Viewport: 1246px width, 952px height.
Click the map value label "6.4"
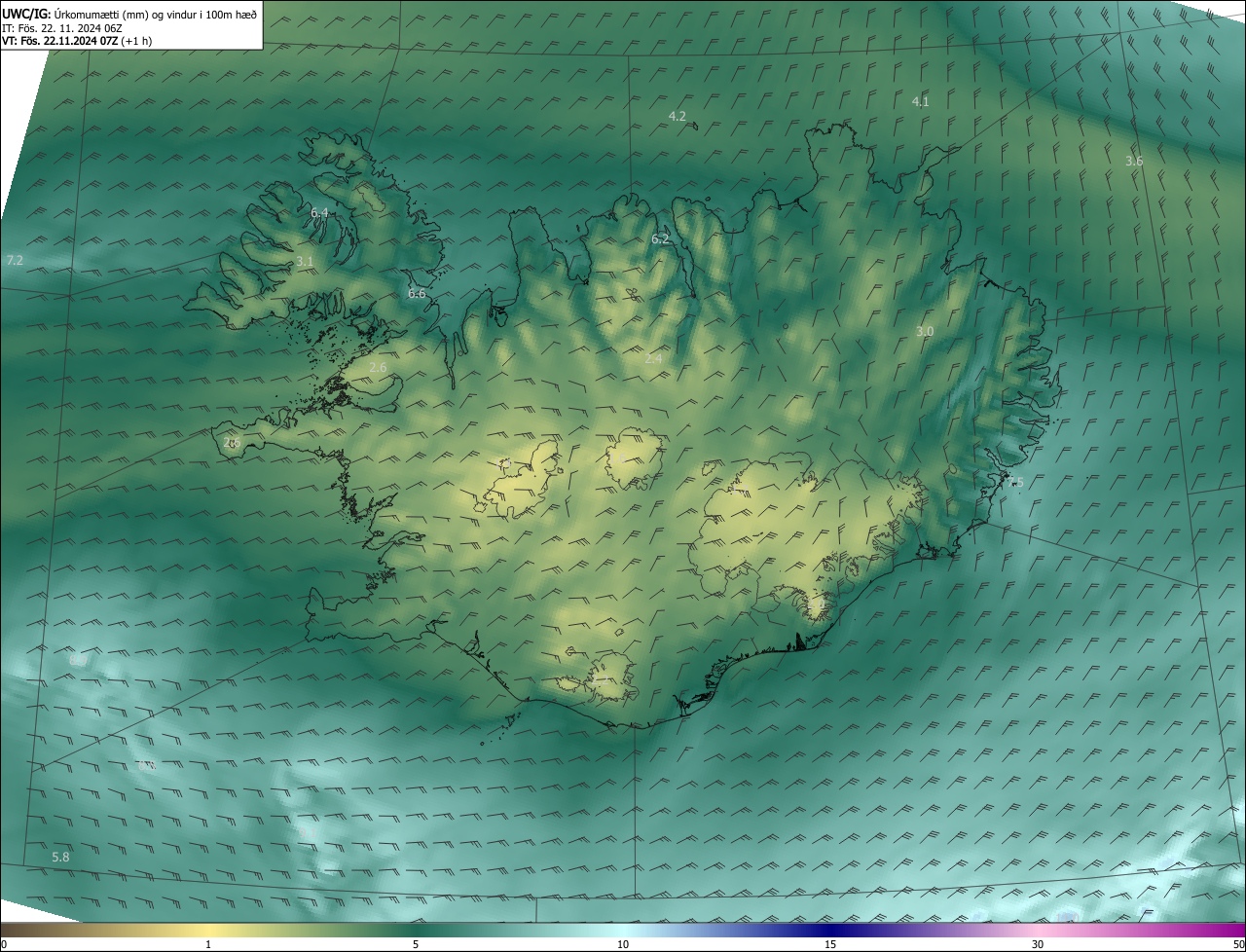coord(319,213)
